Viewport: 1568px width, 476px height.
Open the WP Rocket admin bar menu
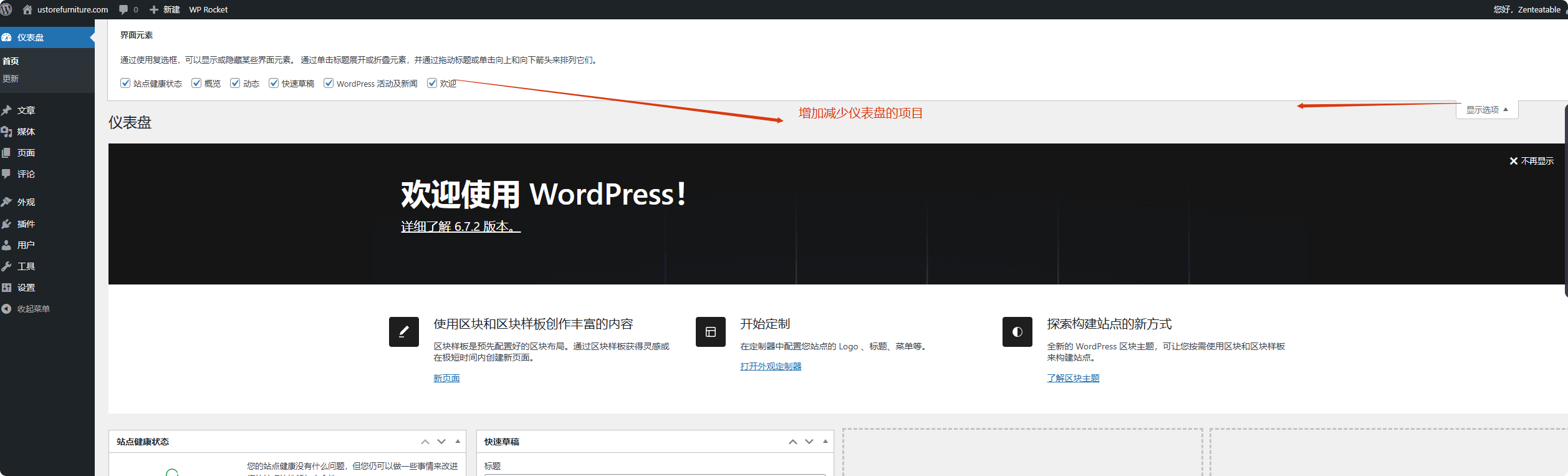coord(208,9)
